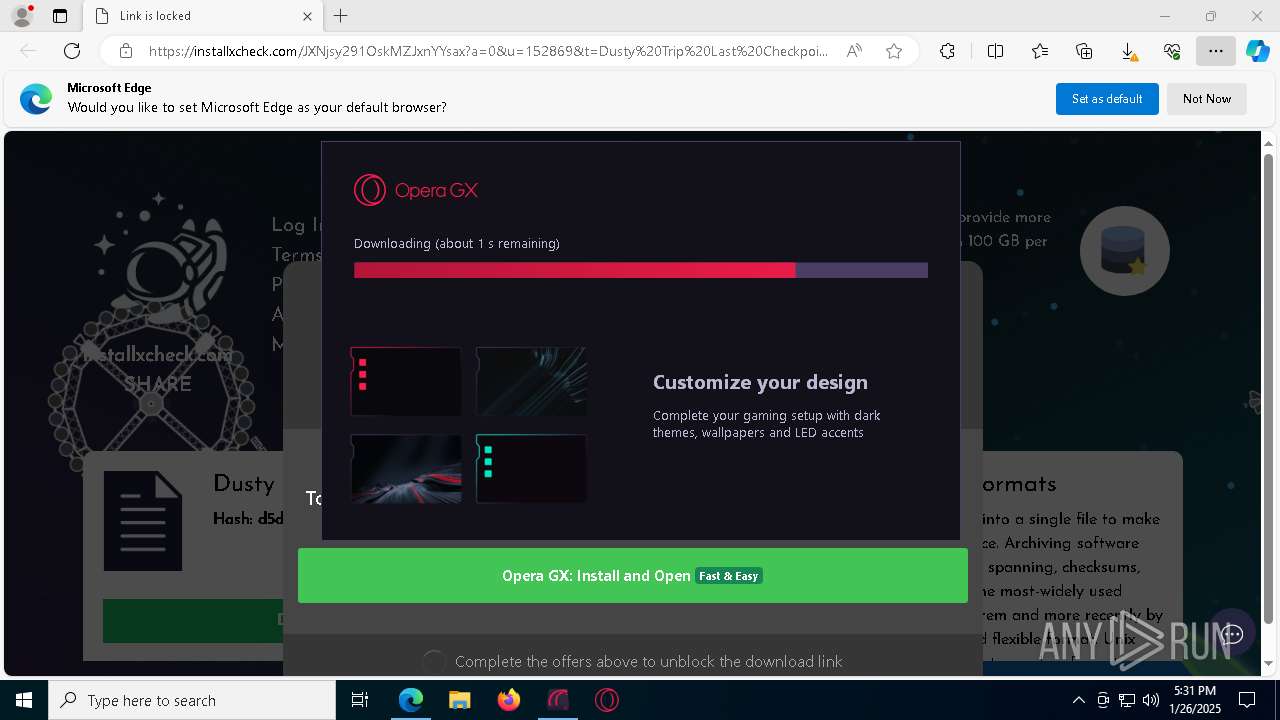Open volume control in system tray
The image size is (1280, 720).
(1151, 700)
